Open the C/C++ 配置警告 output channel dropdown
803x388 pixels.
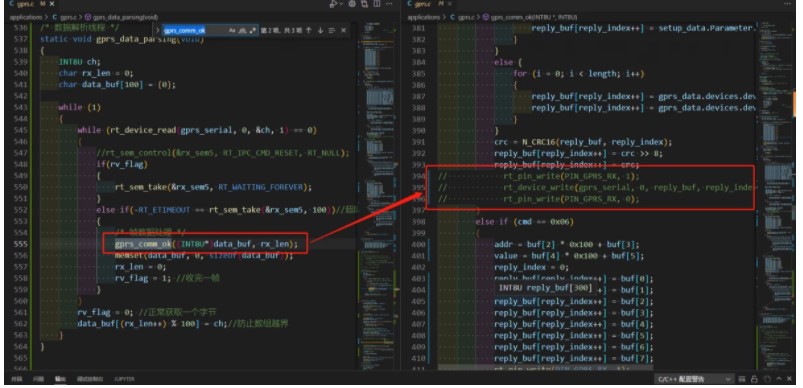(x=694, y=379)
